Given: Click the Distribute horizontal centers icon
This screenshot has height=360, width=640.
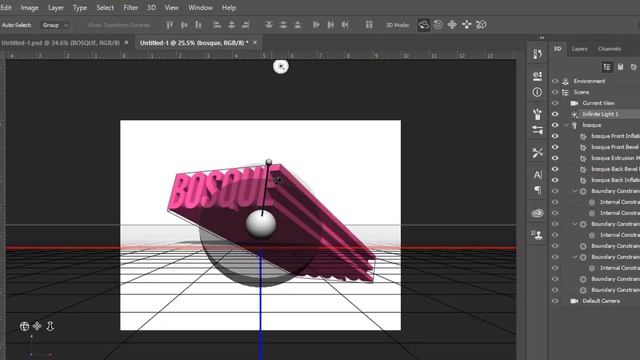Looking at the screenshot, I should click(x=331, y=25).
